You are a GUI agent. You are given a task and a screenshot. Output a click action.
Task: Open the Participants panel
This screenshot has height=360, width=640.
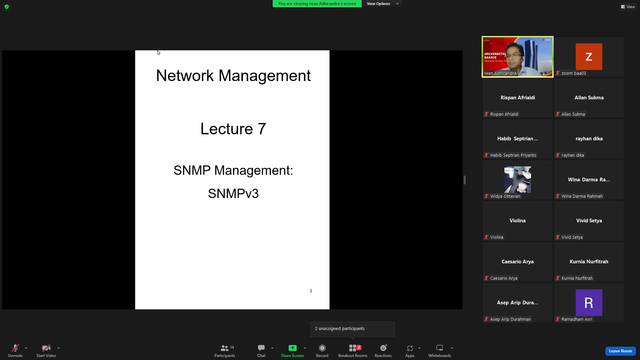click(x=224, y=350)
